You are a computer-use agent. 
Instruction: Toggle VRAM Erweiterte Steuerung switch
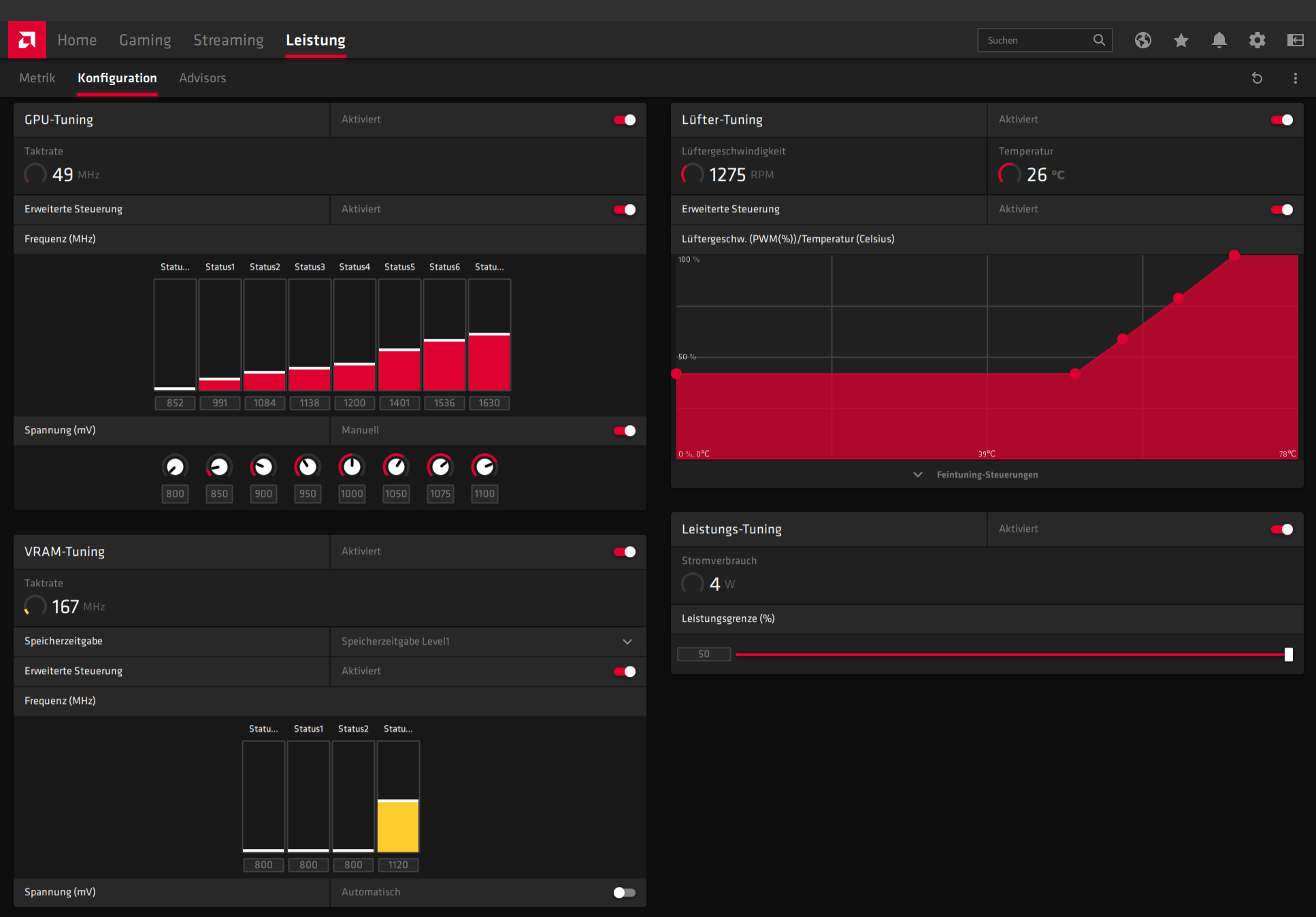625,671
